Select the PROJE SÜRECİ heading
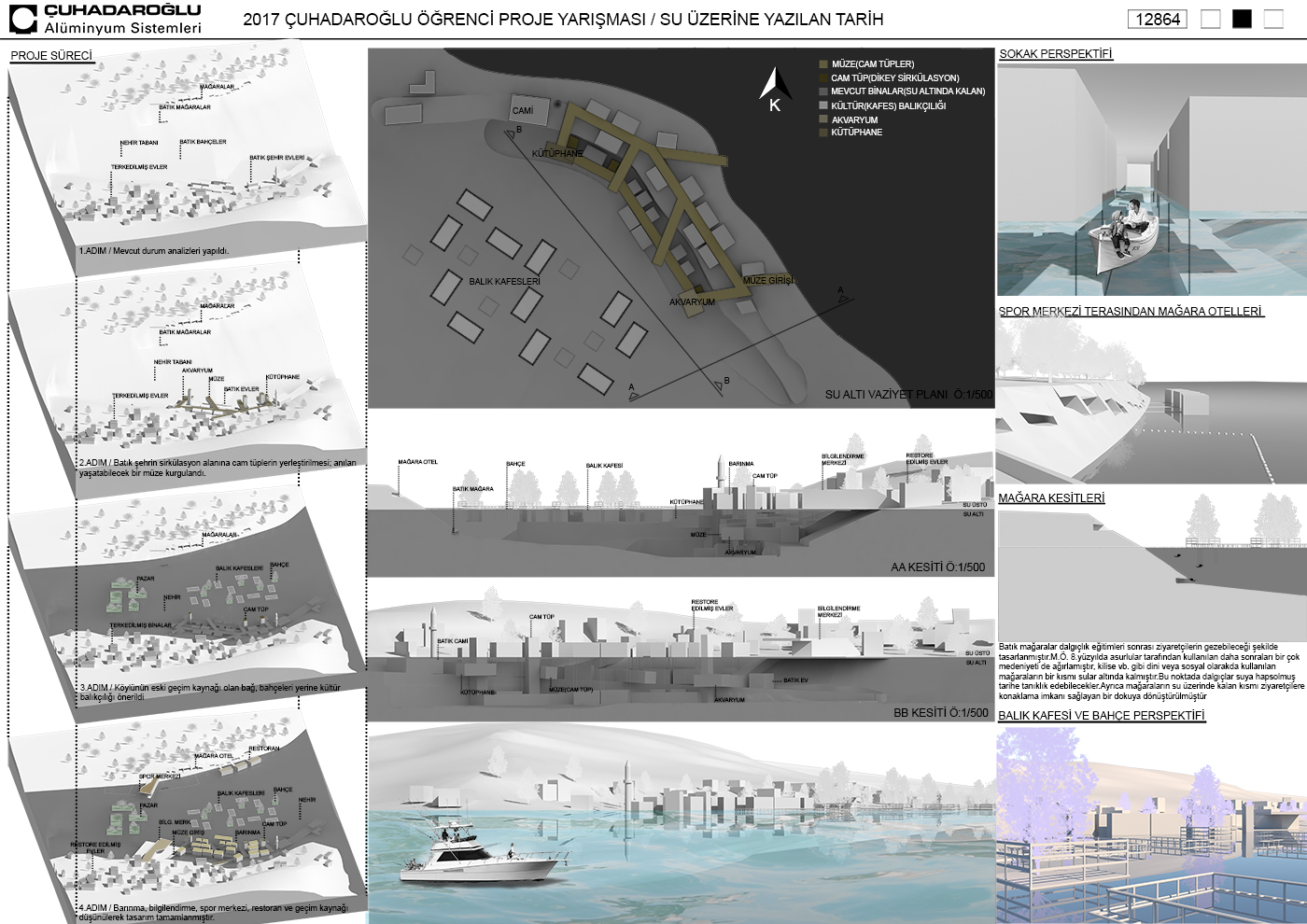 tap(51, 56)
